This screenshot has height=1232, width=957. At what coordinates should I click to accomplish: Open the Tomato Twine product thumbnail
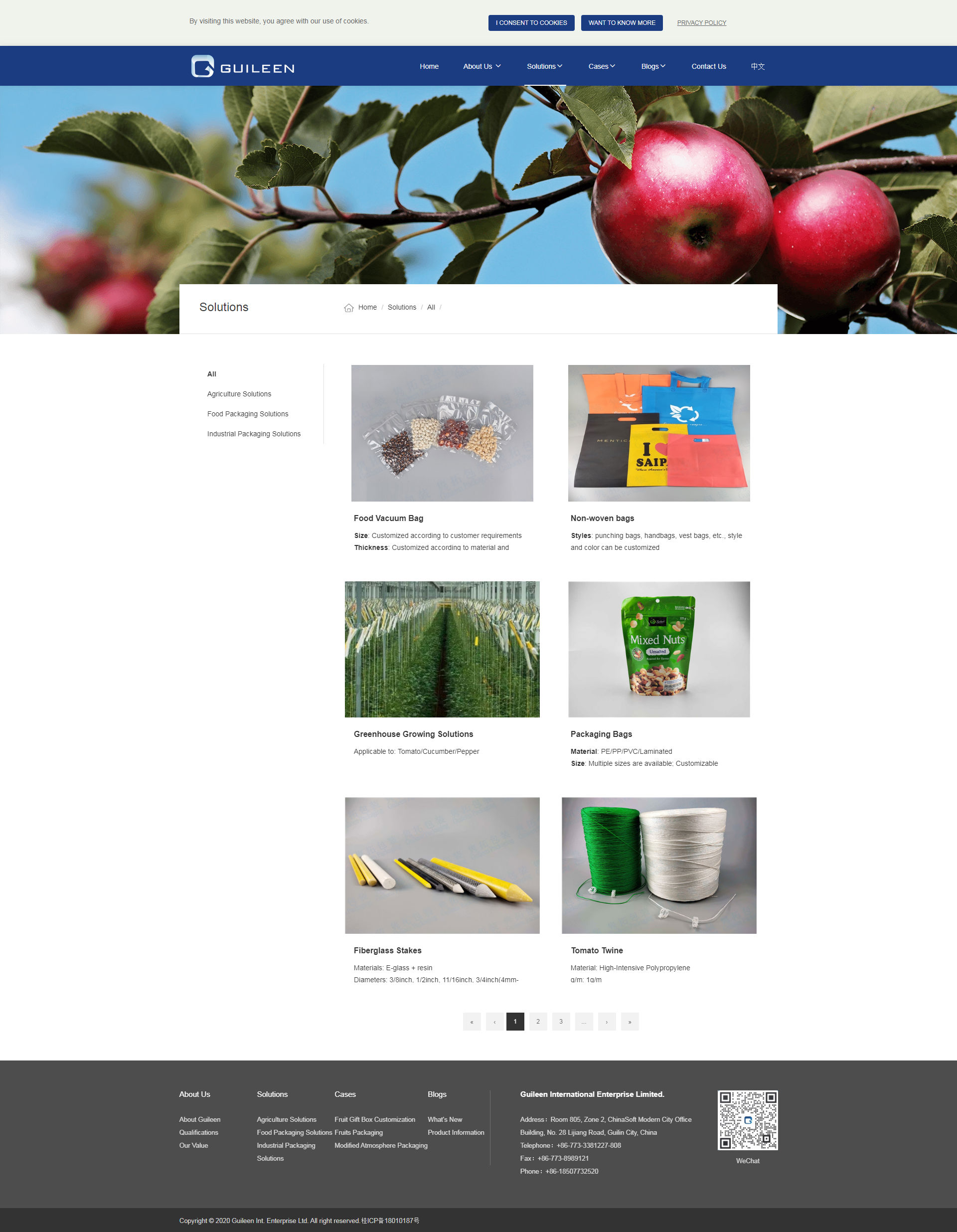[x=658, y=866]
